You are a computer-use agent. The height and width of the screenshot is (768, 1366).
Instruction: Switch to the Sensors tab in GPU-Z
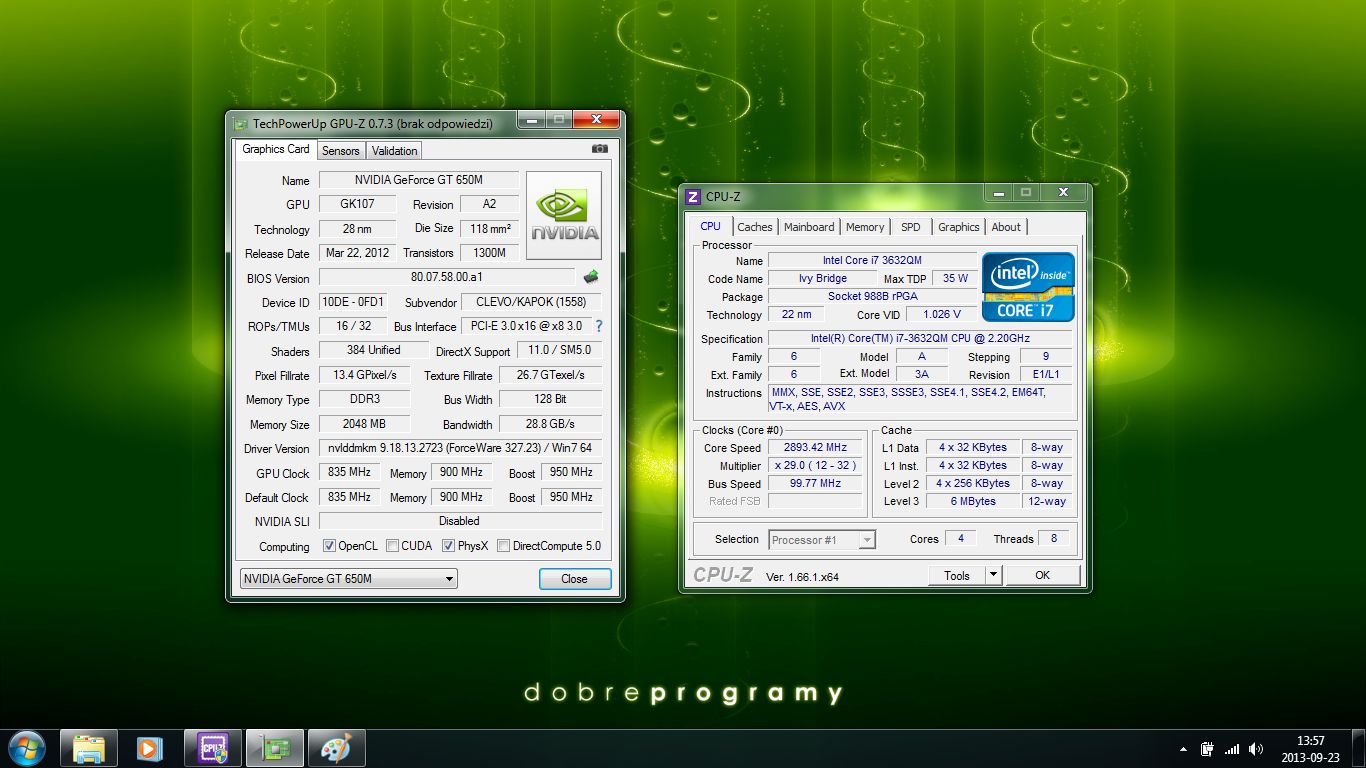tap(340, 151)
